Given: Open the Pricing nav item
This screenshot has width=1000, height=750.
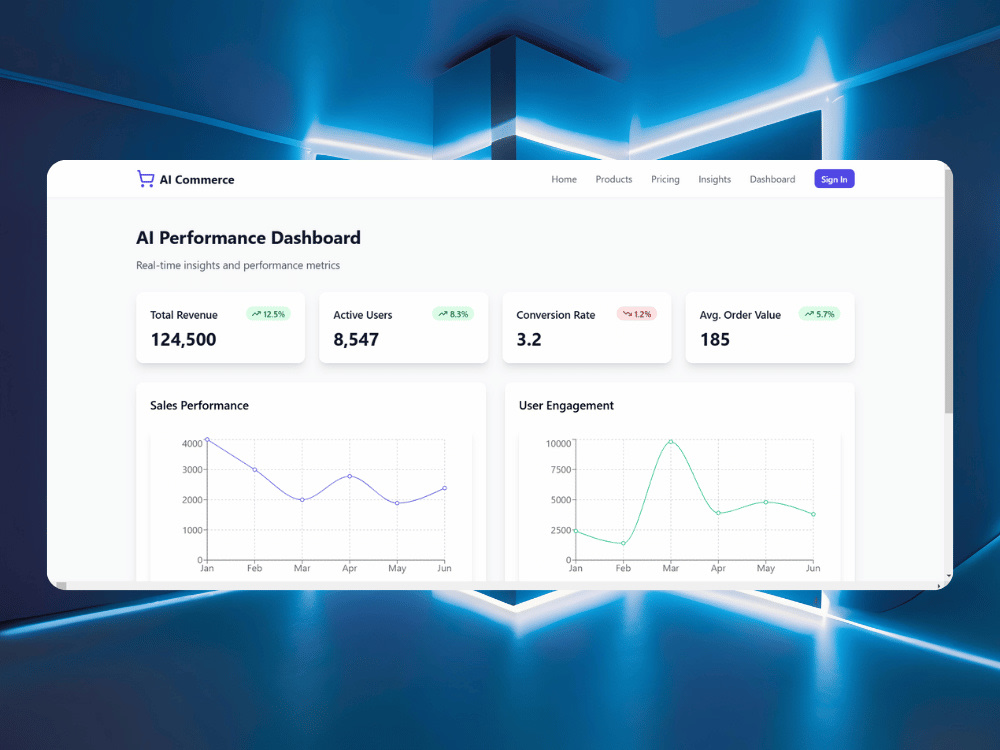Looking at the screenshot, I should coord(665,179).
